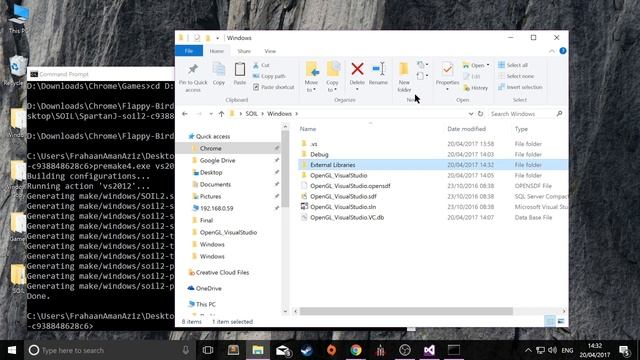
Task: Sort by the Date modified column header
Action: [467, 129]
